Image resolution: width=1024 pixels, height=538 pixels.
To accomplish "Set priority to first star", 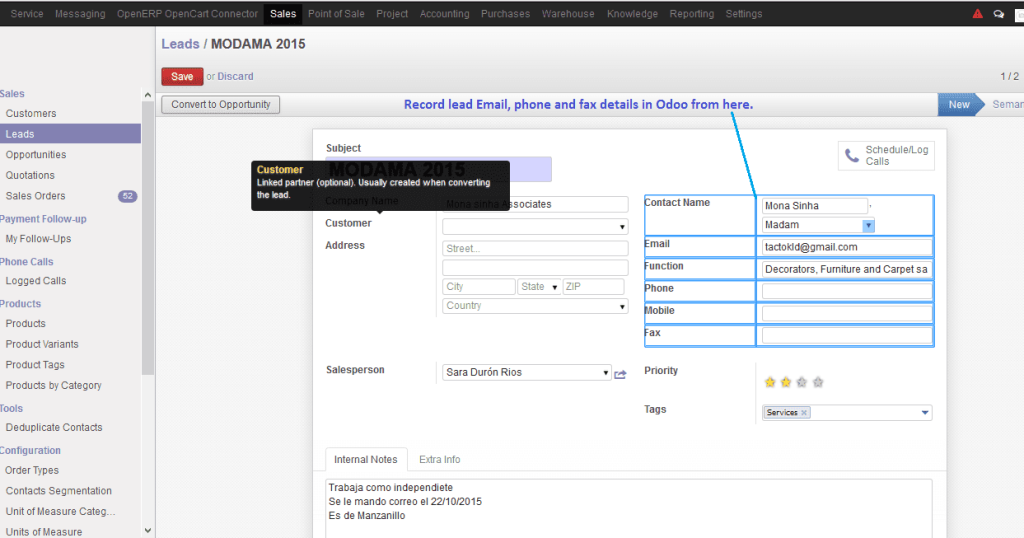I will point(770,382).
